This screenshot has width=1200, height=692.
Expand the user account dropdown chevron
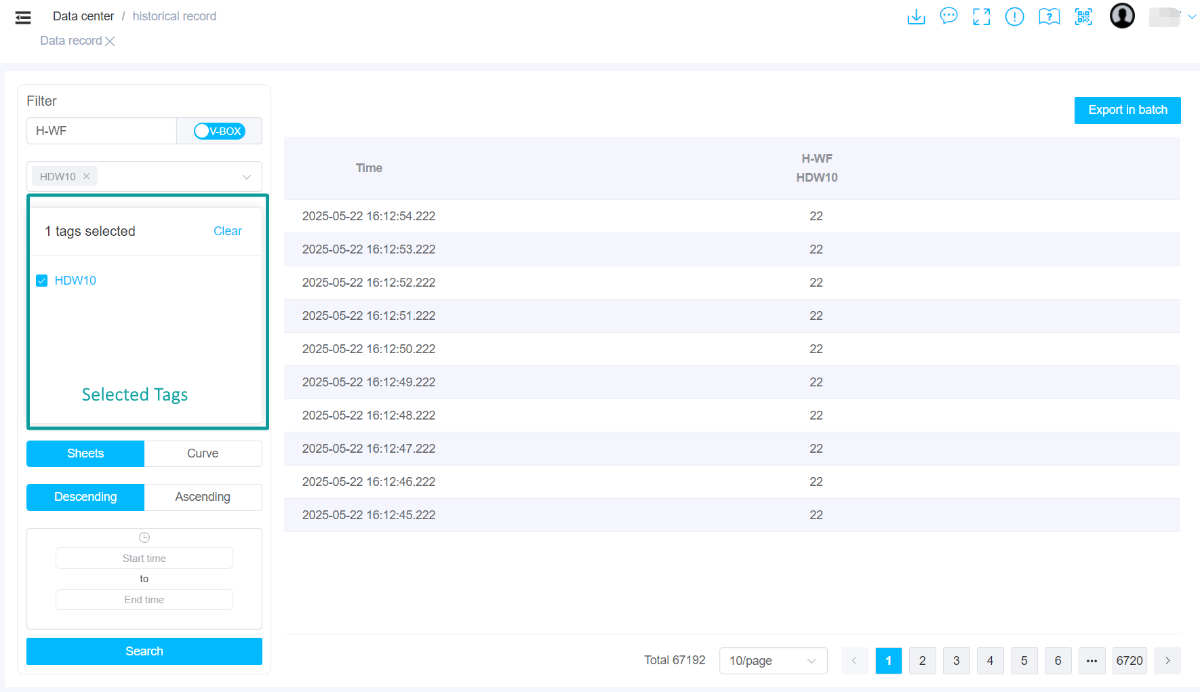1191,17
